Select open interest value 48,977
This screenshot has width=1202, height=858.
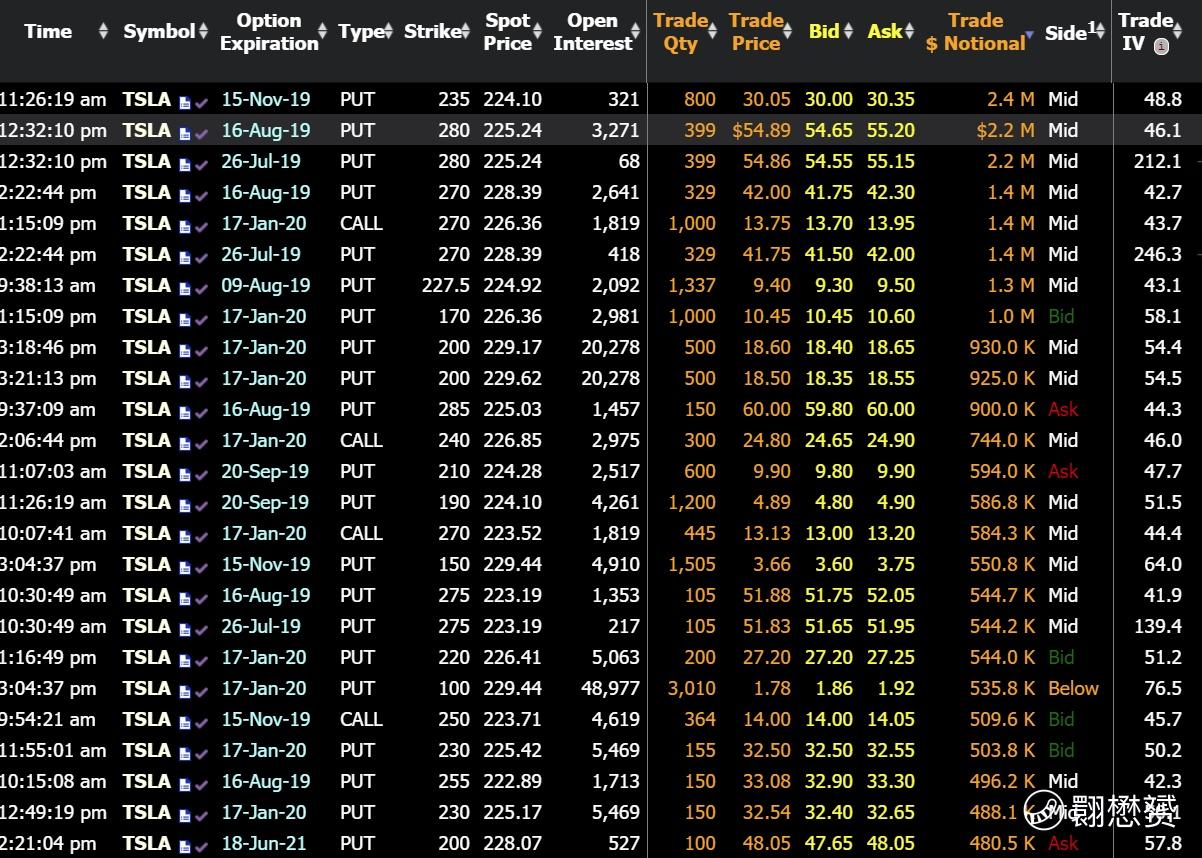pos(610,688)
